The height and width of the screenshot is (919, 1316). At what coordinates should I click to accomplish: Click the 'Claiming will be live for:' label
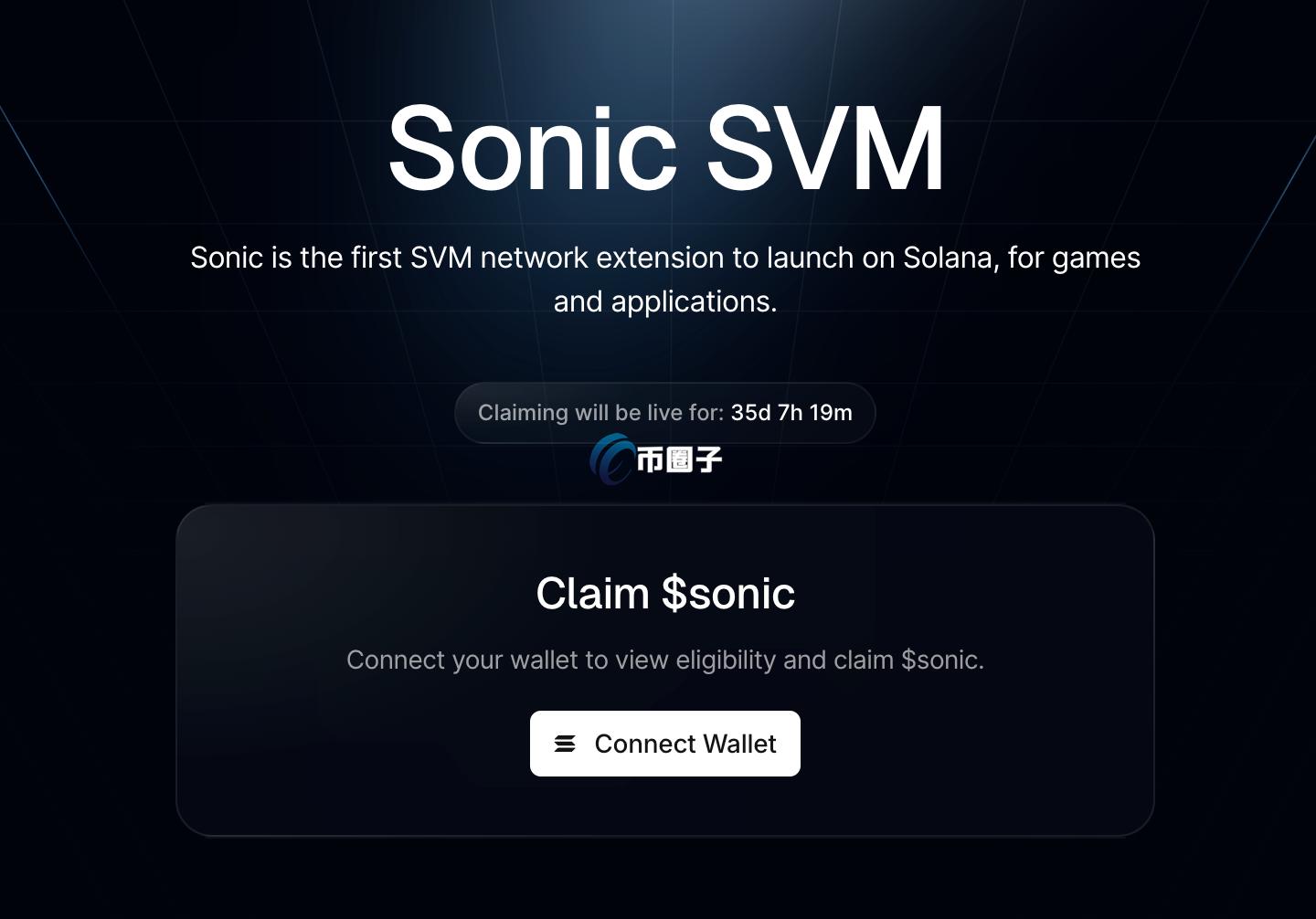tap(600, 413)
